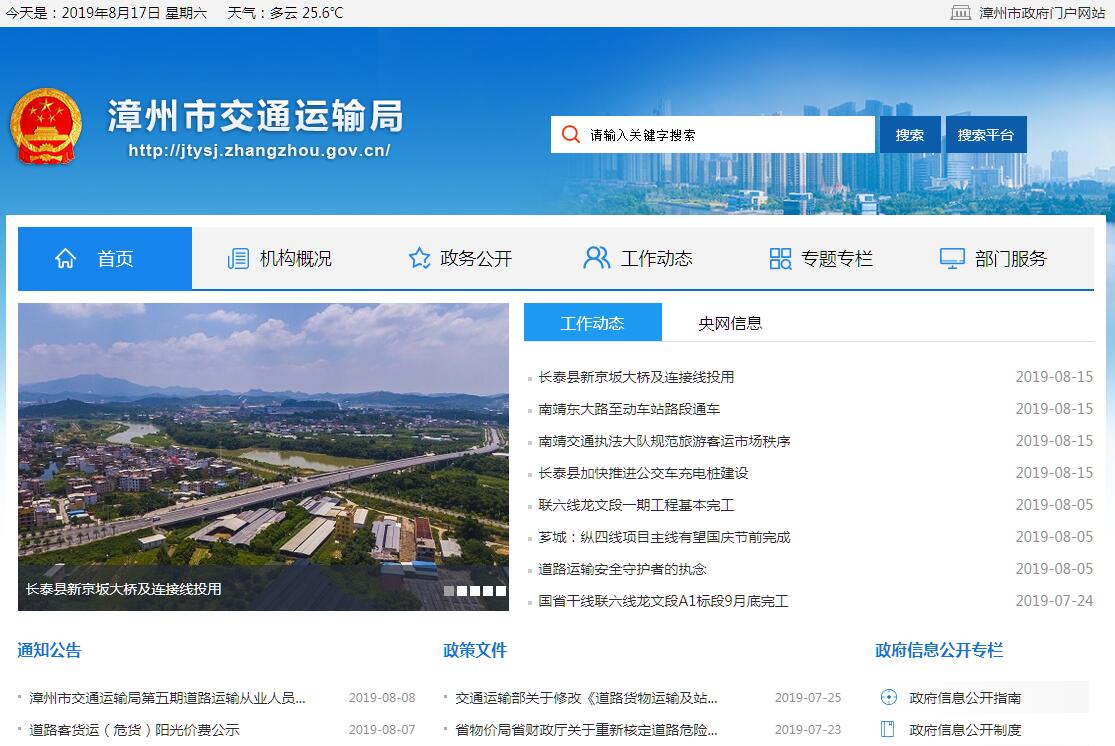The width and height of the screenshot is (1115, 746).
Task: Click the star icon beside 政务公开
Action: click(419, 259)
